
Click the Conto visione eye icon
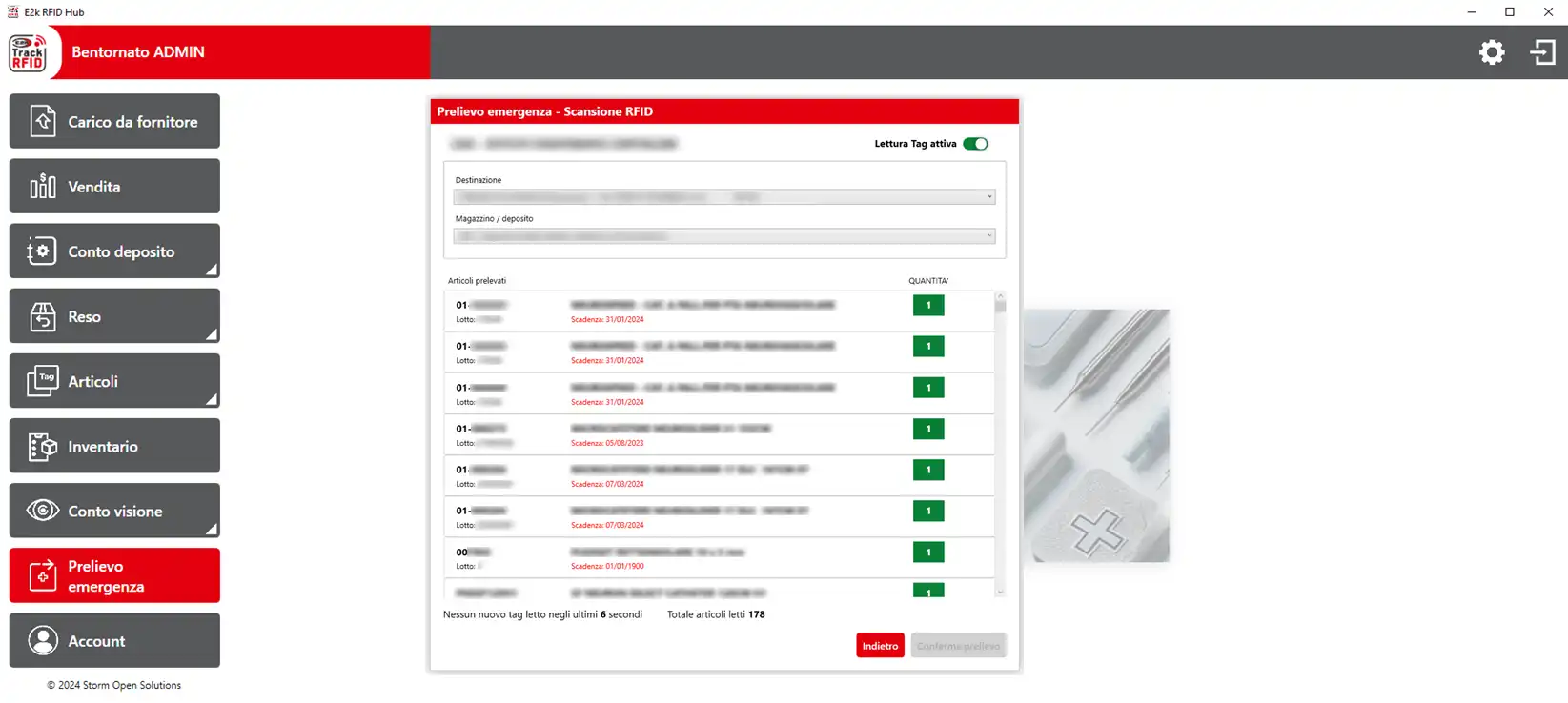(43, 511)
